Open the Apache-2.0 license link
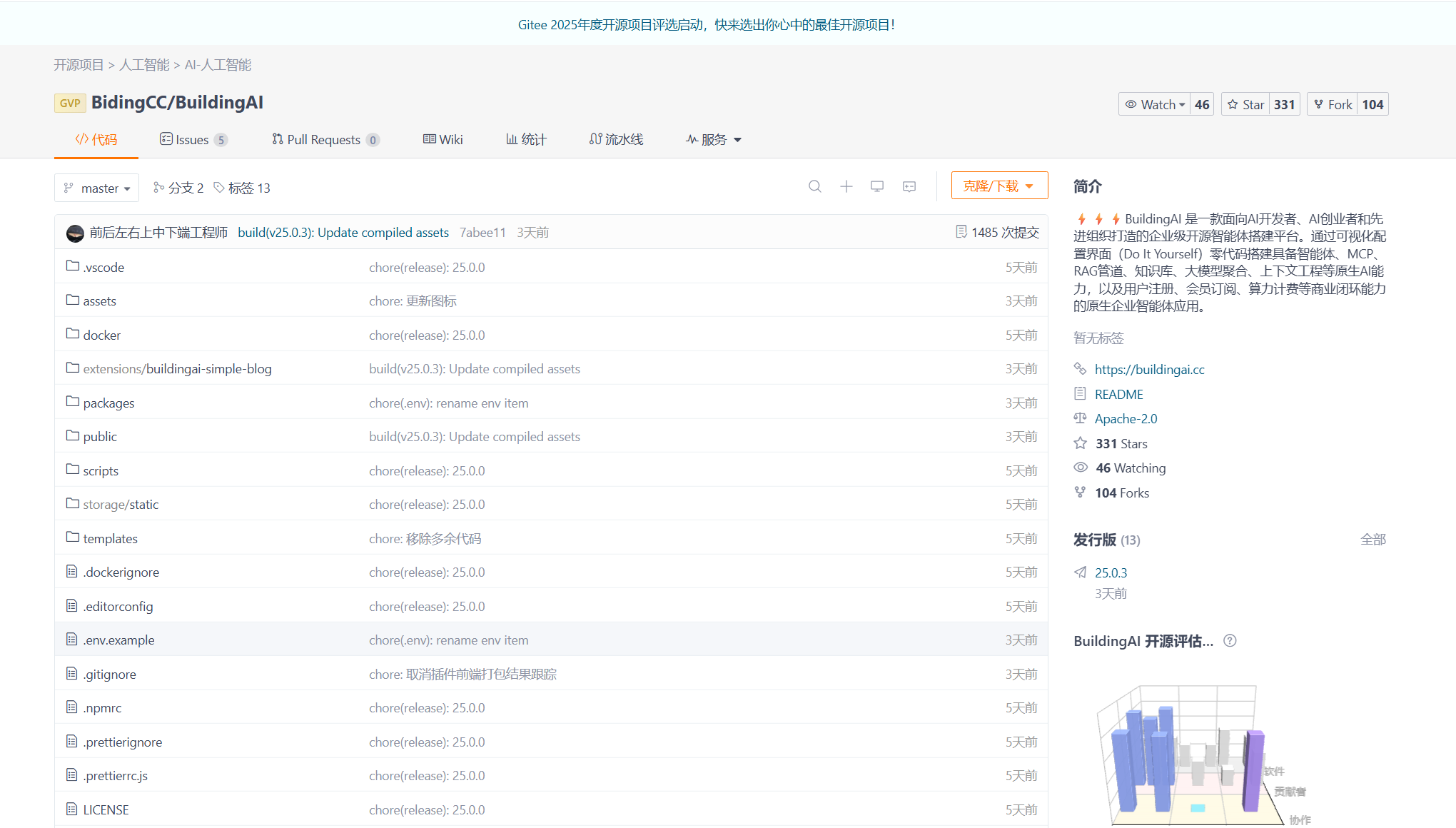Viewport: 1456px width, 828px height. [1126, 418]
